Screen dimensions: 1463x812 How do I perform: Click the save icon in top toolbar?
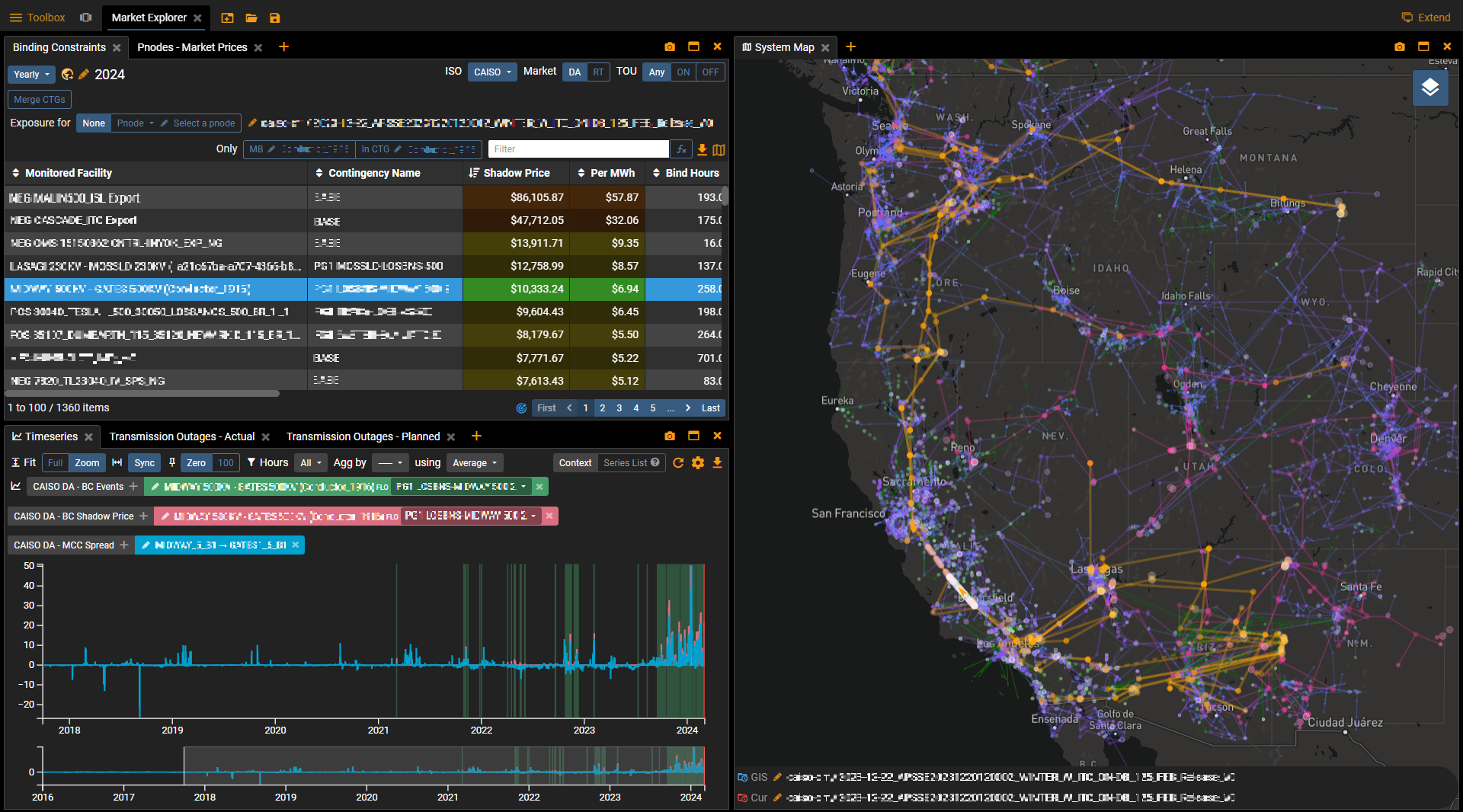(275, 18)
